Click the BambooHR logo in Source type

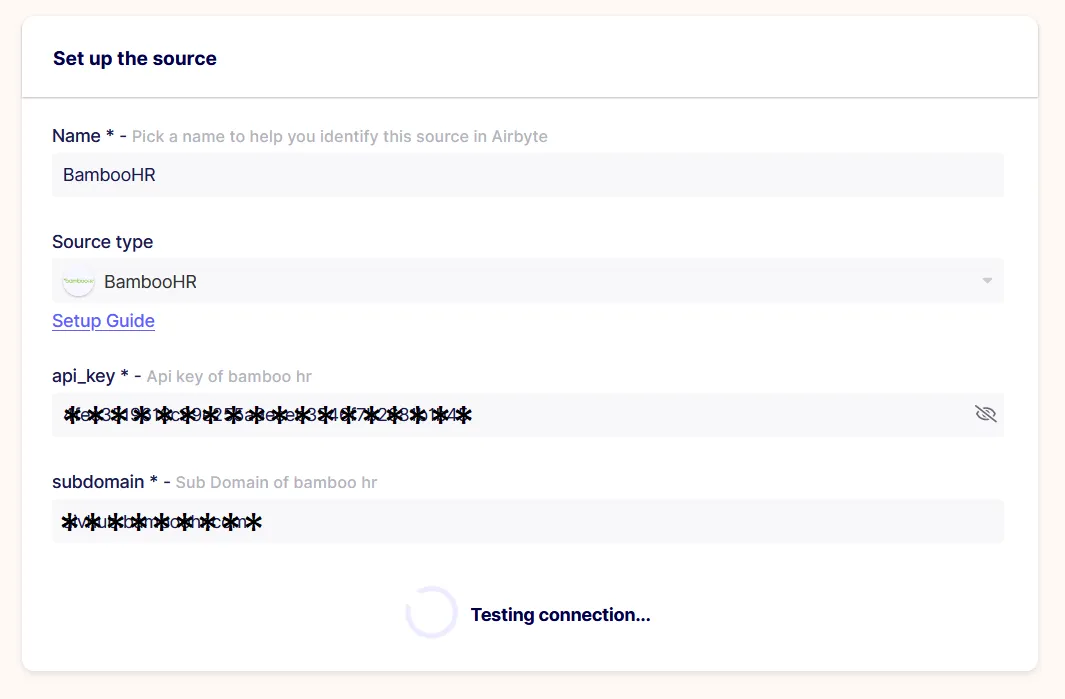(x=79, y=281)
